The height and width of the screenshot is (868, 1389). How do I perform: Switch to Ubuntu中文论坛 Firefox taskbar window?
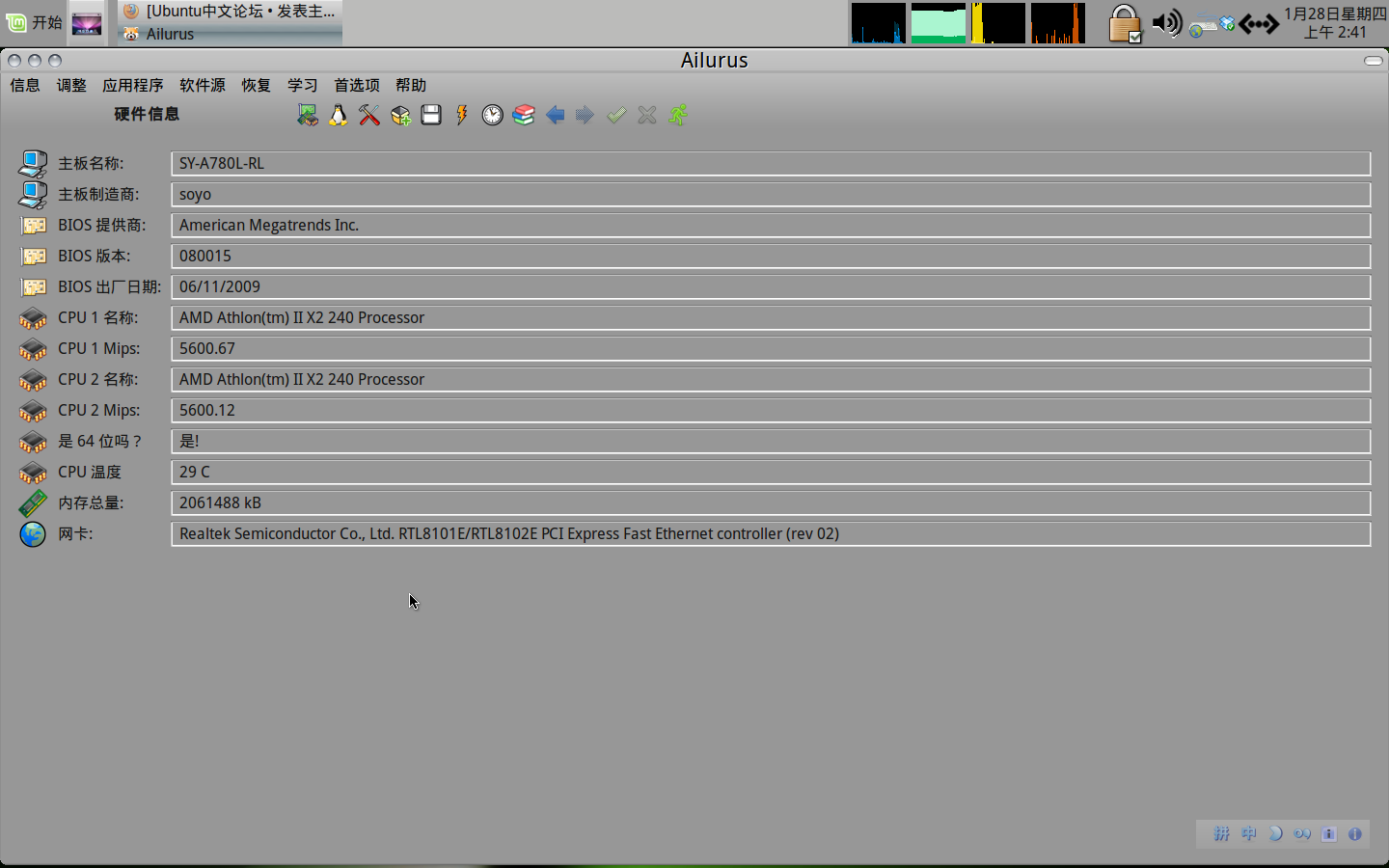click(x=230, y=12)
